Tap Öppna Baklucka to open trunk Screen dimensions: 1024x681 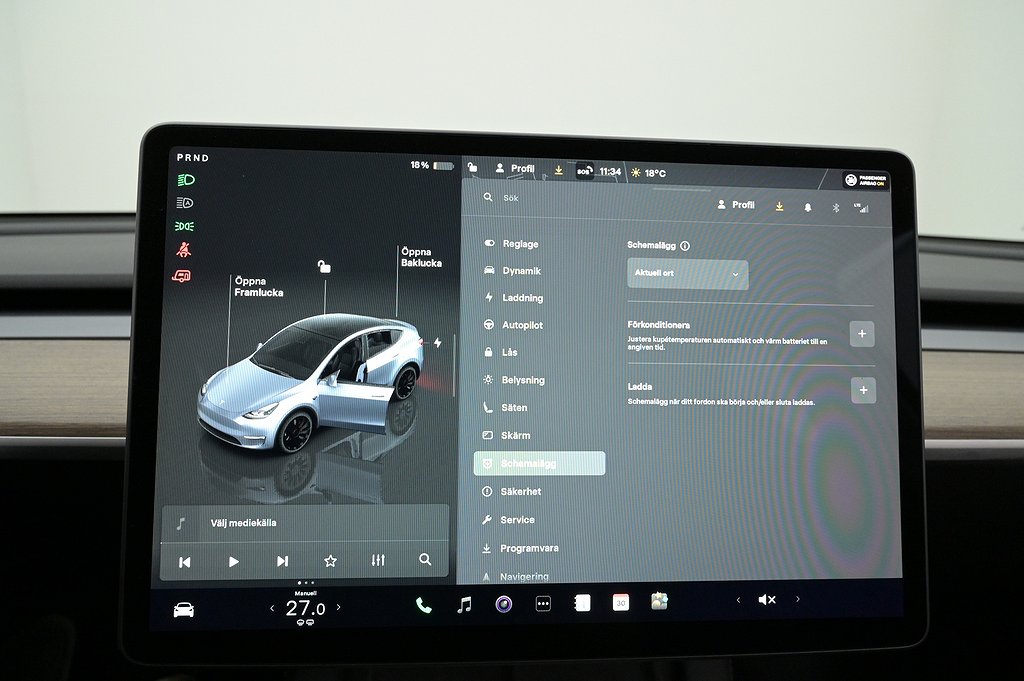tap(421, 257)
